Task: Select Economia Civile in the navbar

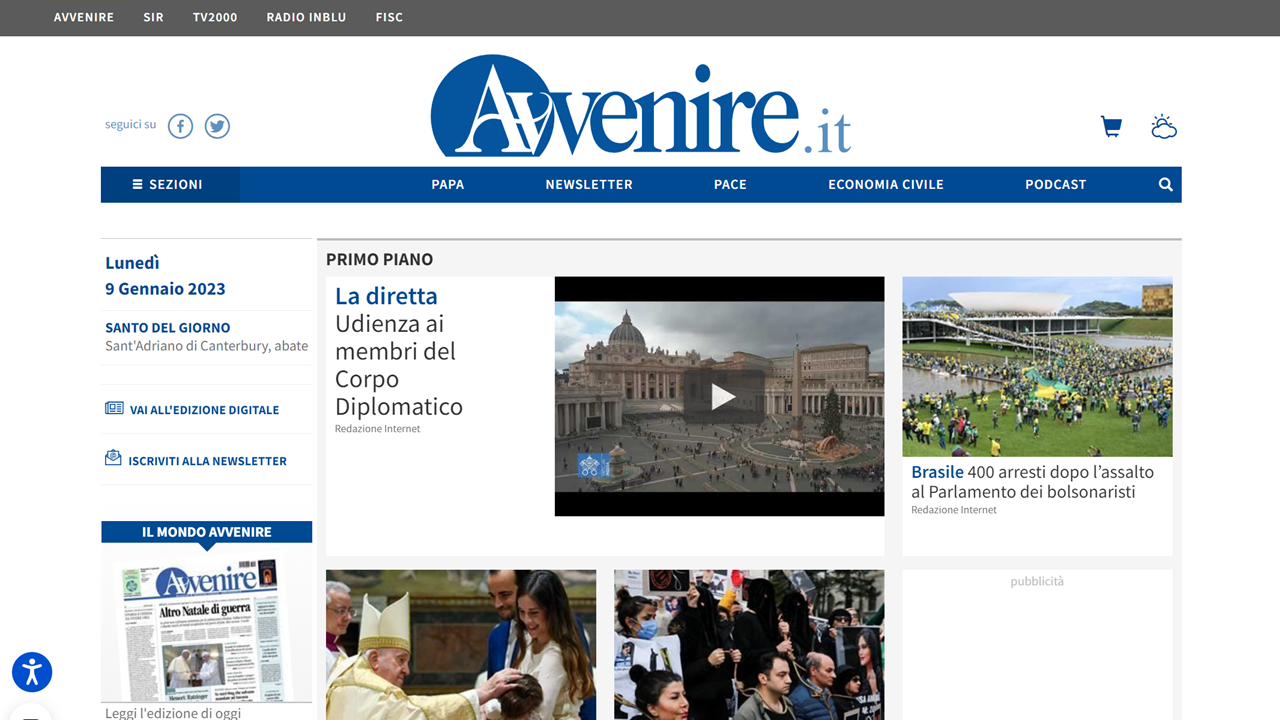Action: [885, 185]
